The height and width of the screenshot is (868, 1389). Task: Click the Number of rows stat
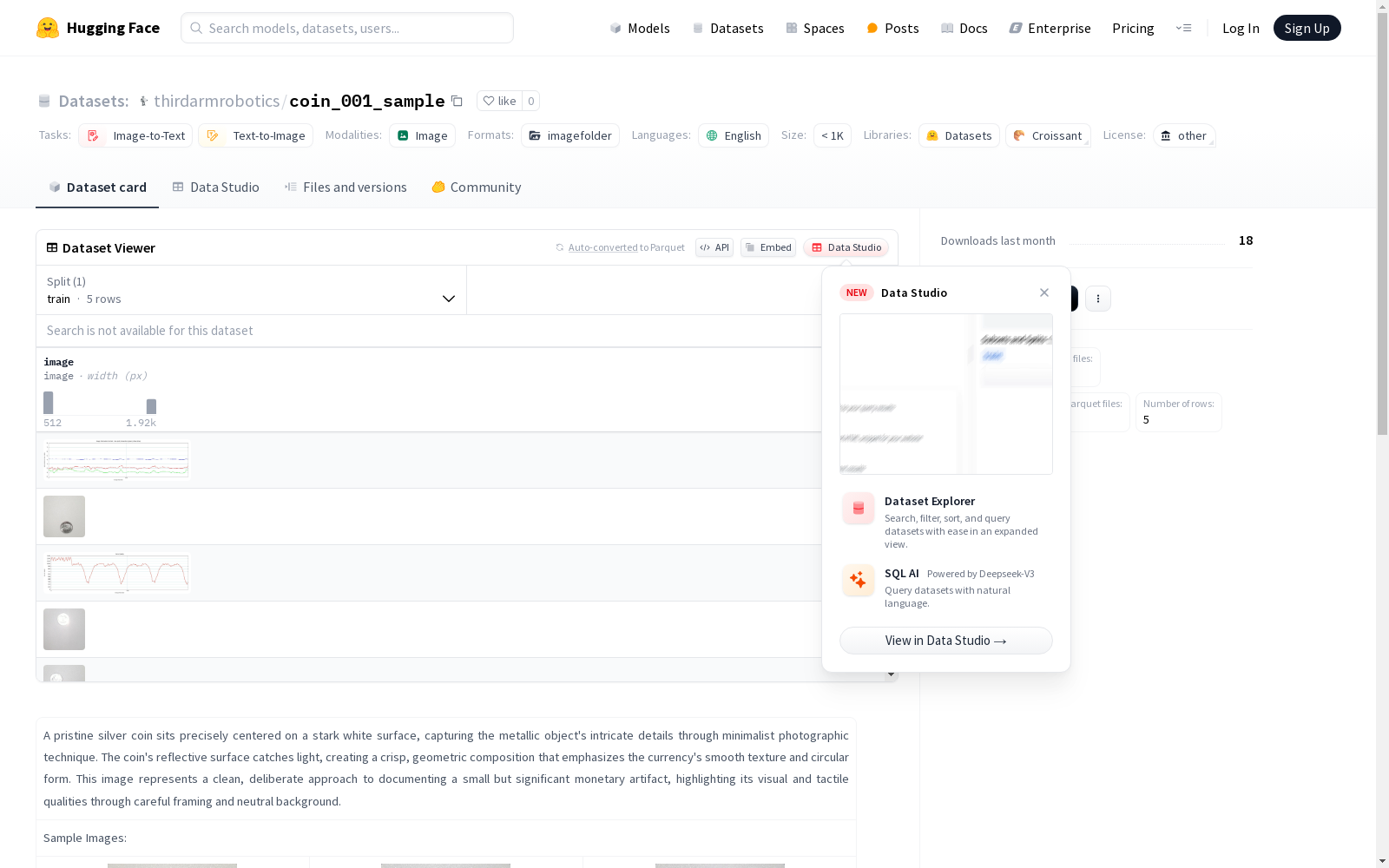pyautogui.click(x=1179, y=412)
